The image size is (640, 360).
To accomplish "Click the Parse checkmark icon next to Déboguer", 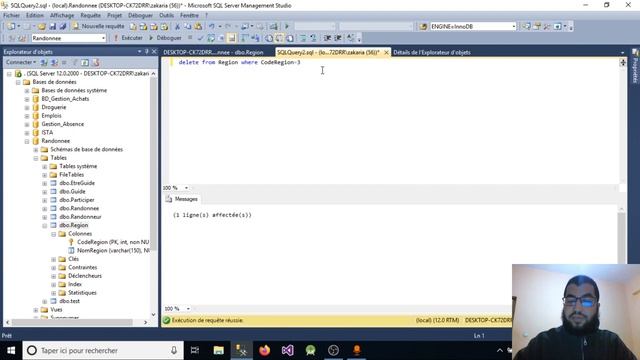I will [x=200, y=38].
